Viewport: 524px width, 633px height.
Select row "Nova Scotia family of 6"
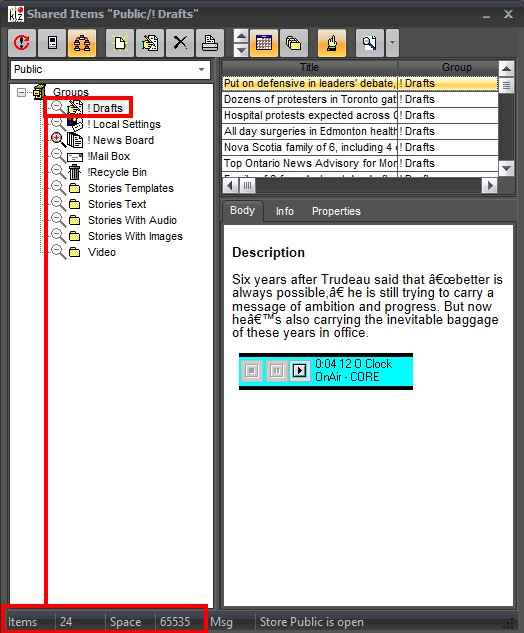[x=360, y=147]
